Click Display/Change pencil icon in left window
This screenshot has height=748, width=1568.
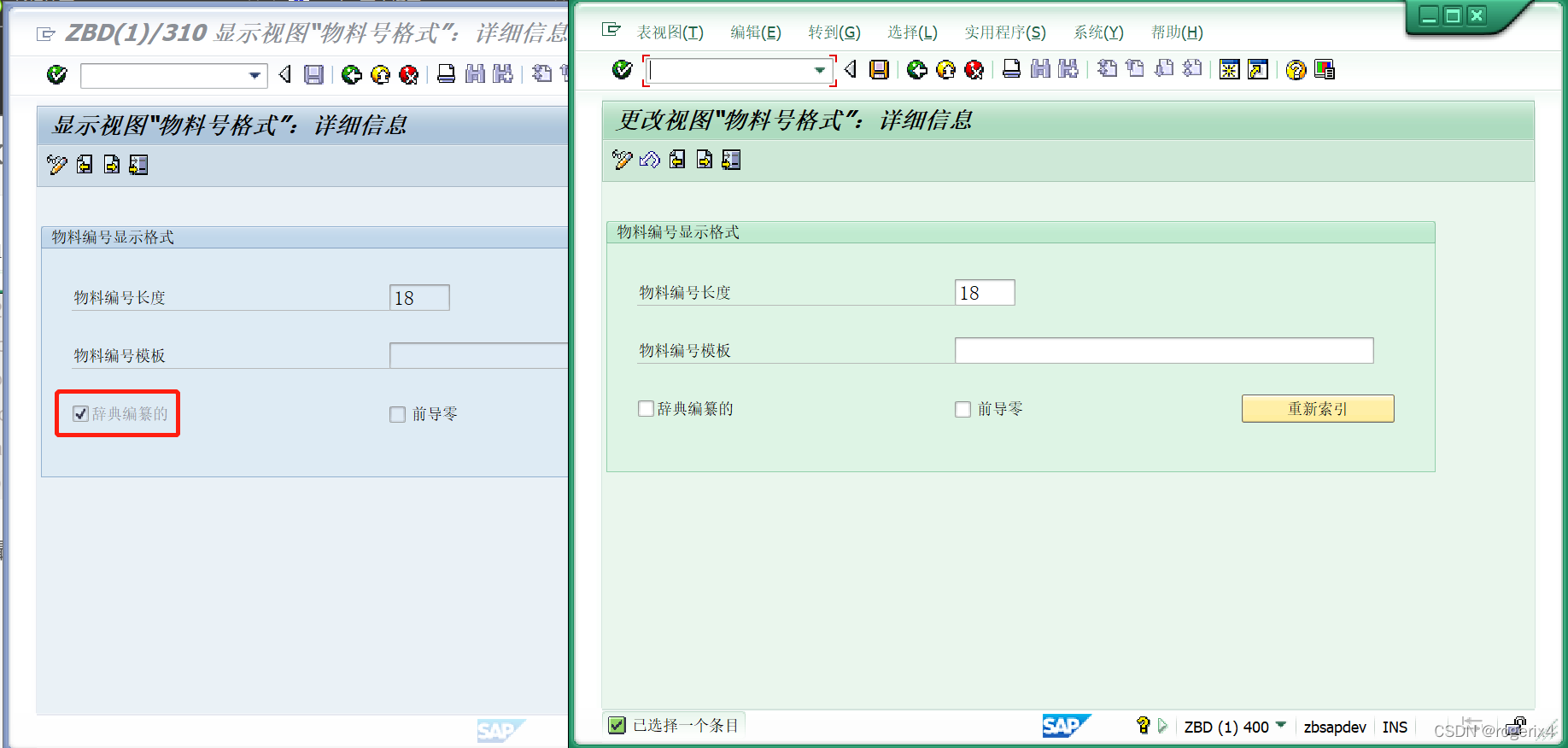(57, 165)
